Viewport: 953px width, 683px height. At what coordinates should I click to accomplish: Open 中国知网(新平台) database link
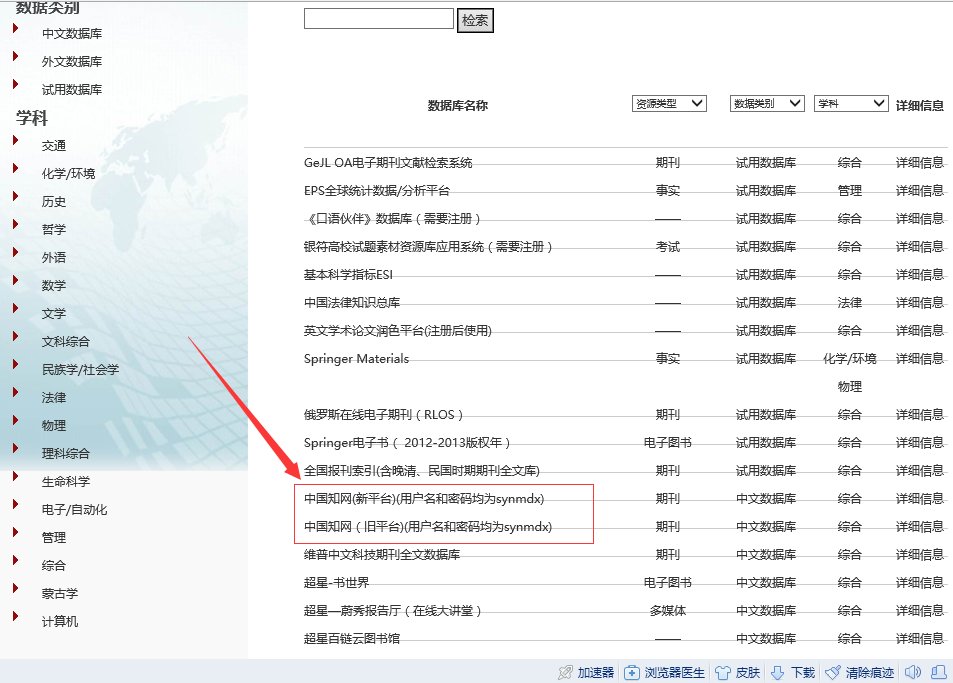(424, 498)
